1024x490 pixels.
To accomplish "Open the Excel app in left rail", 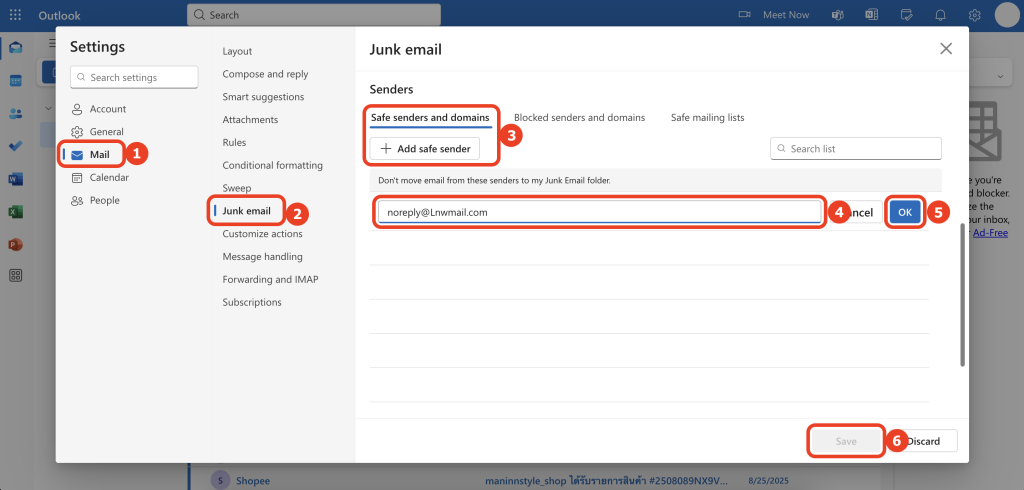I will click(16, 212).
